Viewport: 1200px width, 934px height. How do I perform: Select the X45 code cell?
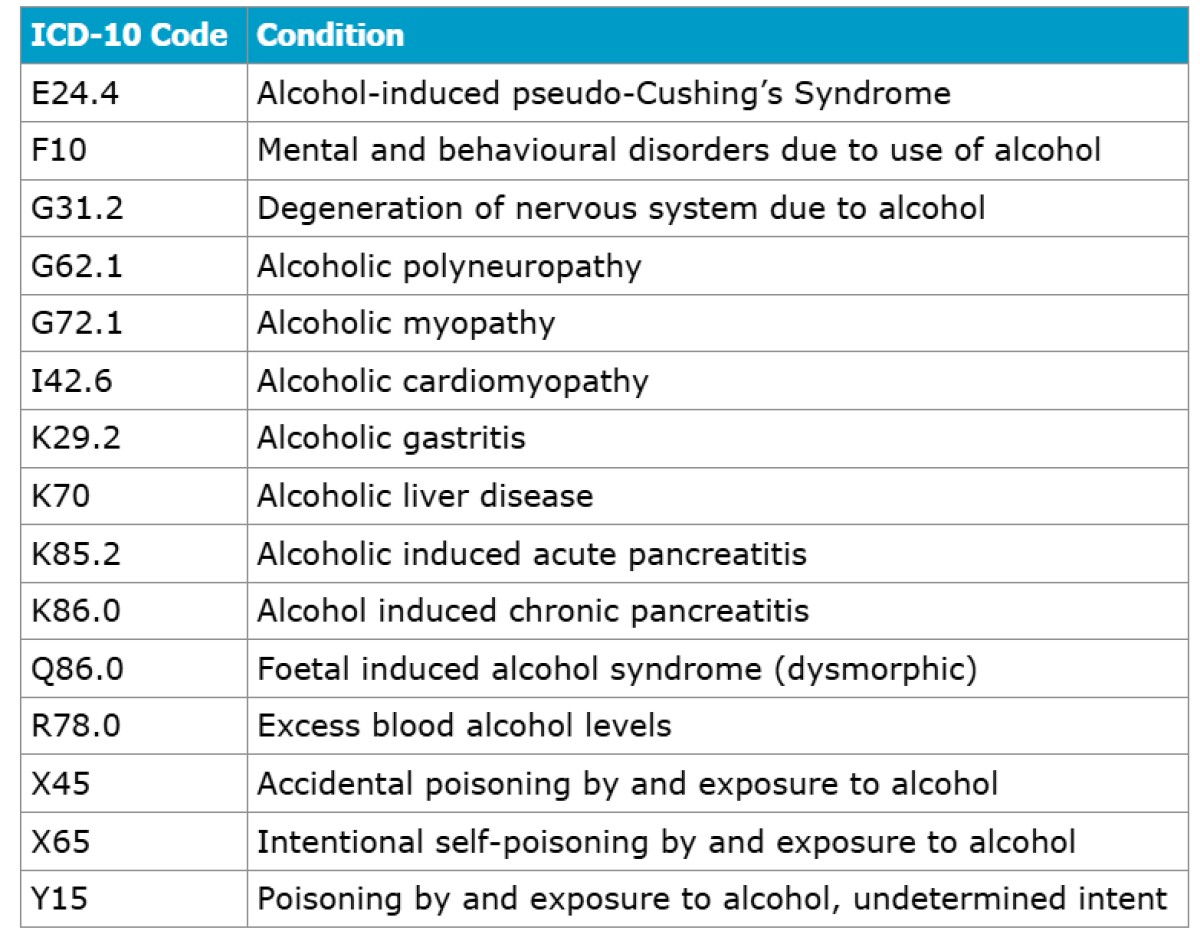coord(60,783)
